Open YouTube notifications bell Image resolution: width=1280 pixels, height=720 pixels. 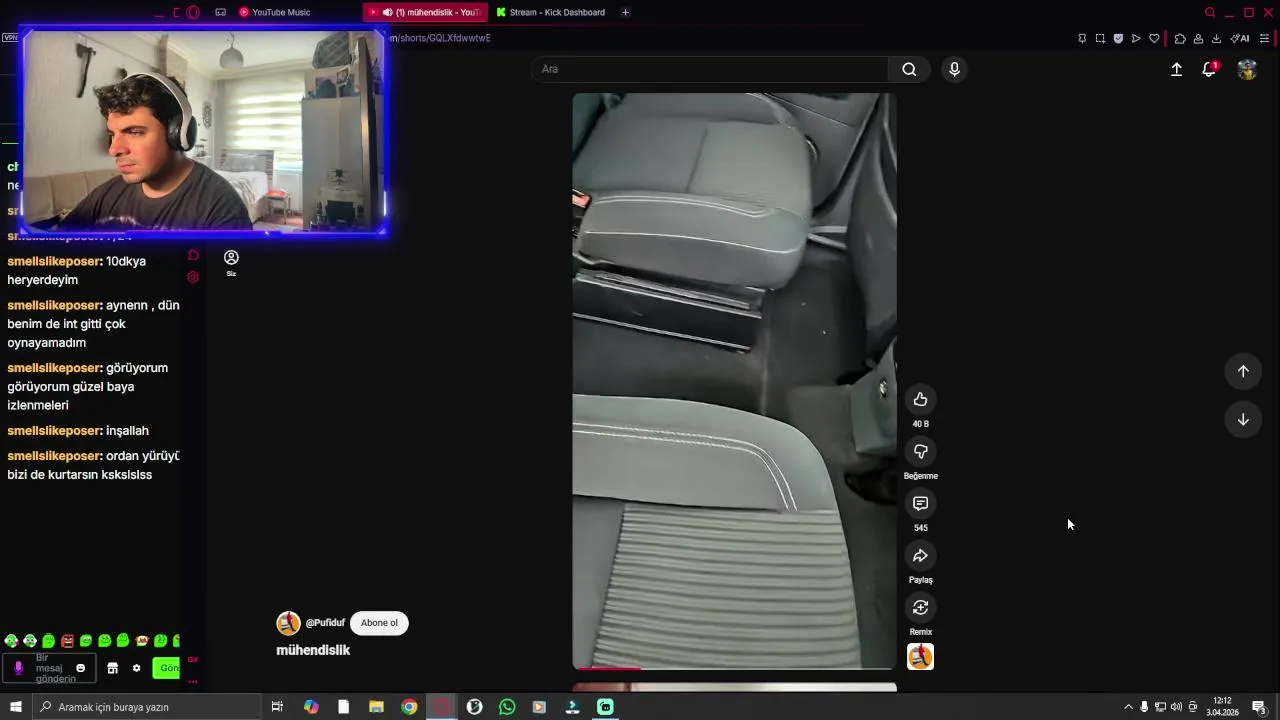coord(1209,69)
